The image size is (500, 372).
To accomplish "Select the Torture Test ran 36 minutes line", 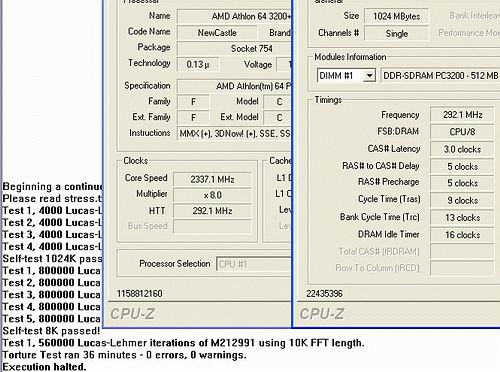I will pos(124,355).
